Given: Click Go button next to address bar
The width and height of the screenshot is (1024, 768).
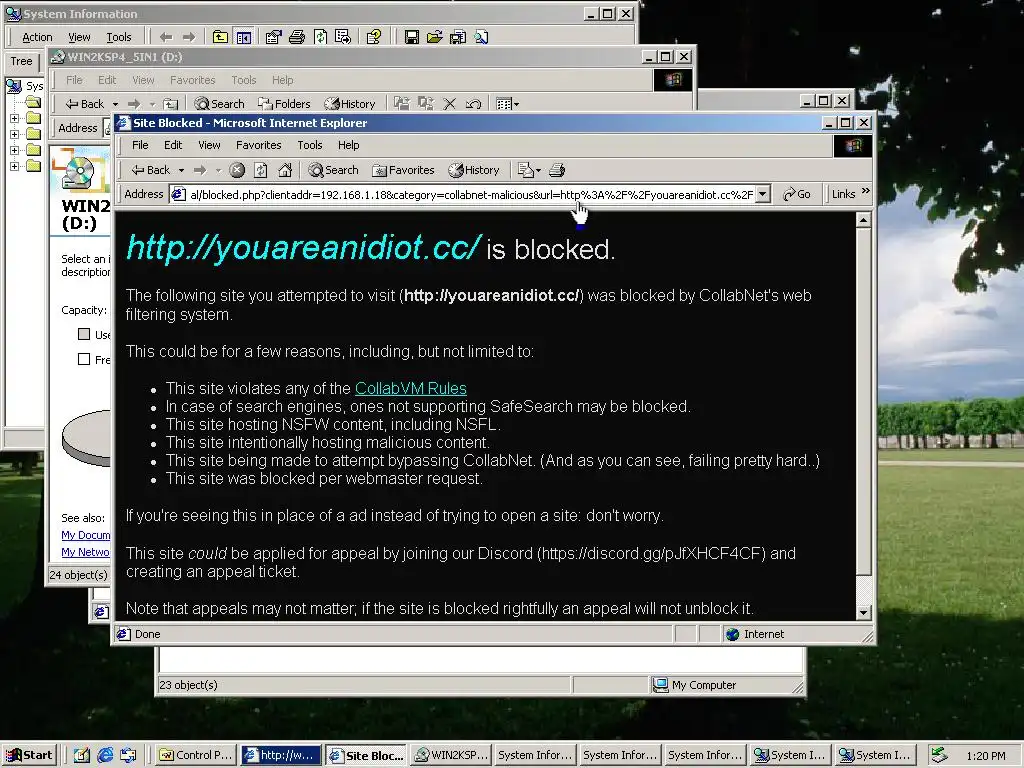Looking at the screenshot, I should coord(797,194).
